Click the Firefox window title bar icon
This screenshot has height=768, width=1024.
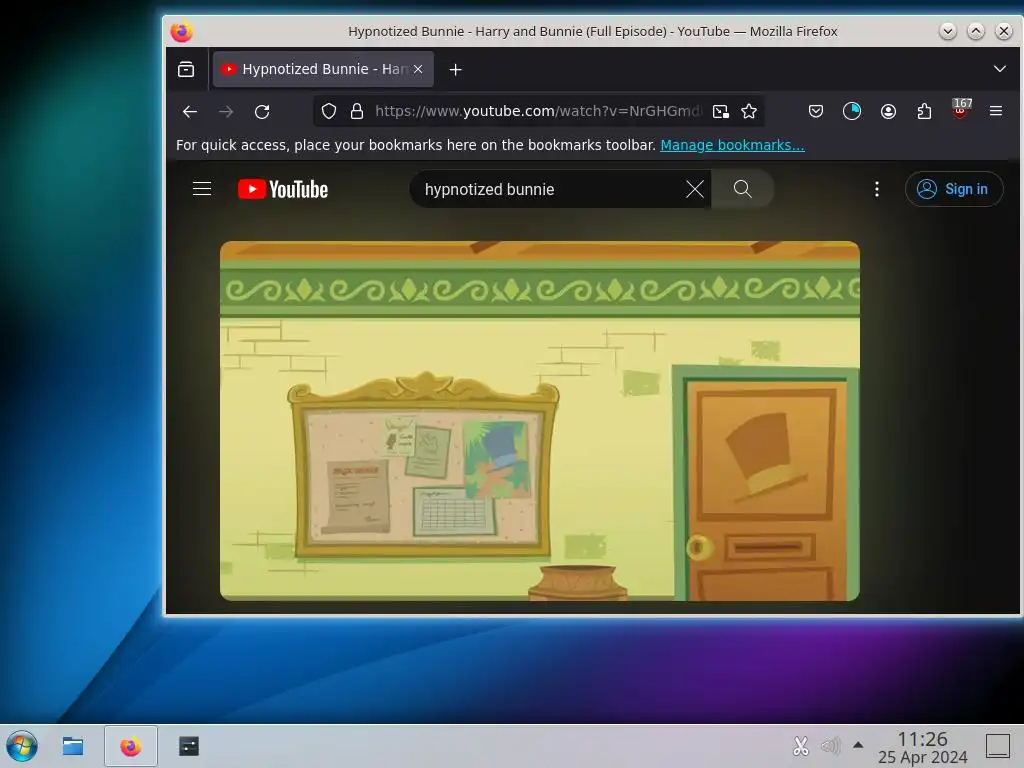pos(182,31)
